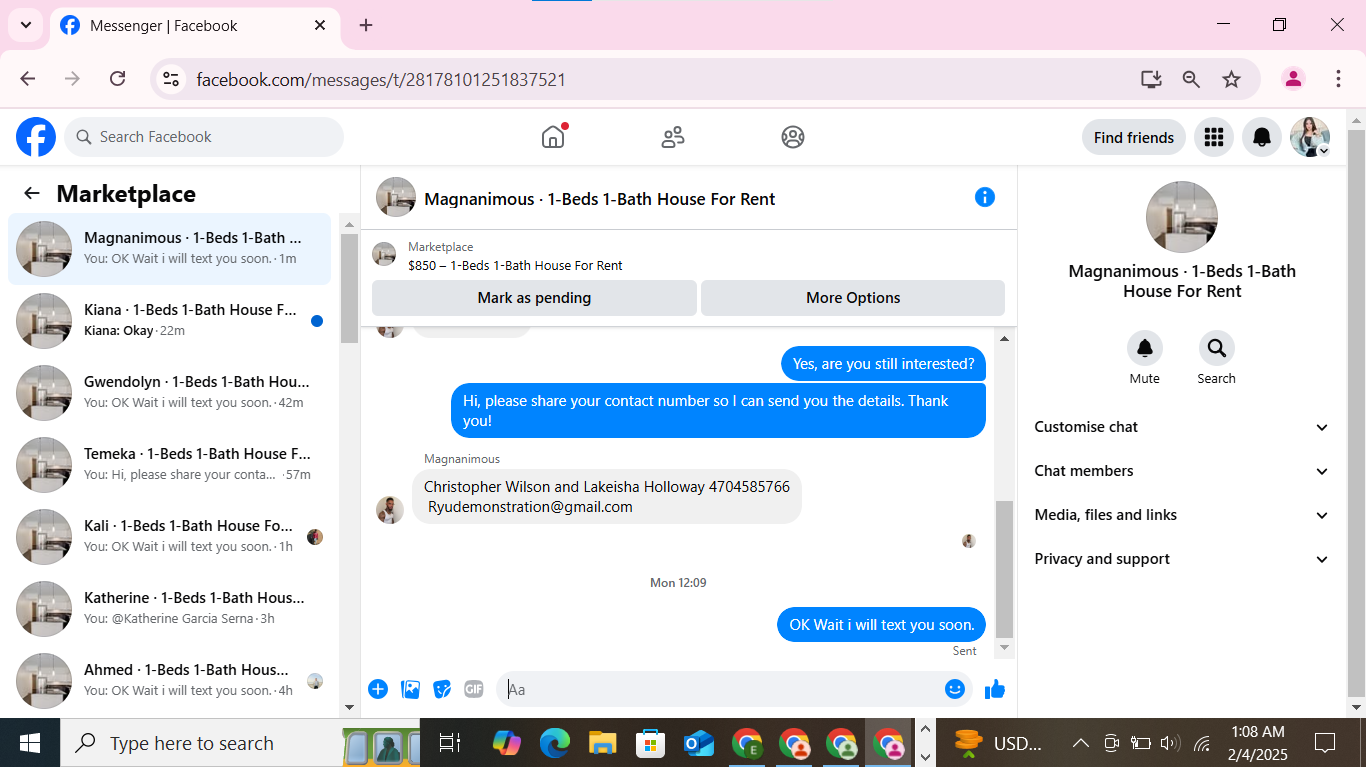Click the chat messages scrollbar thumb
This screenshot has width=1366, height=767.
1005,569
